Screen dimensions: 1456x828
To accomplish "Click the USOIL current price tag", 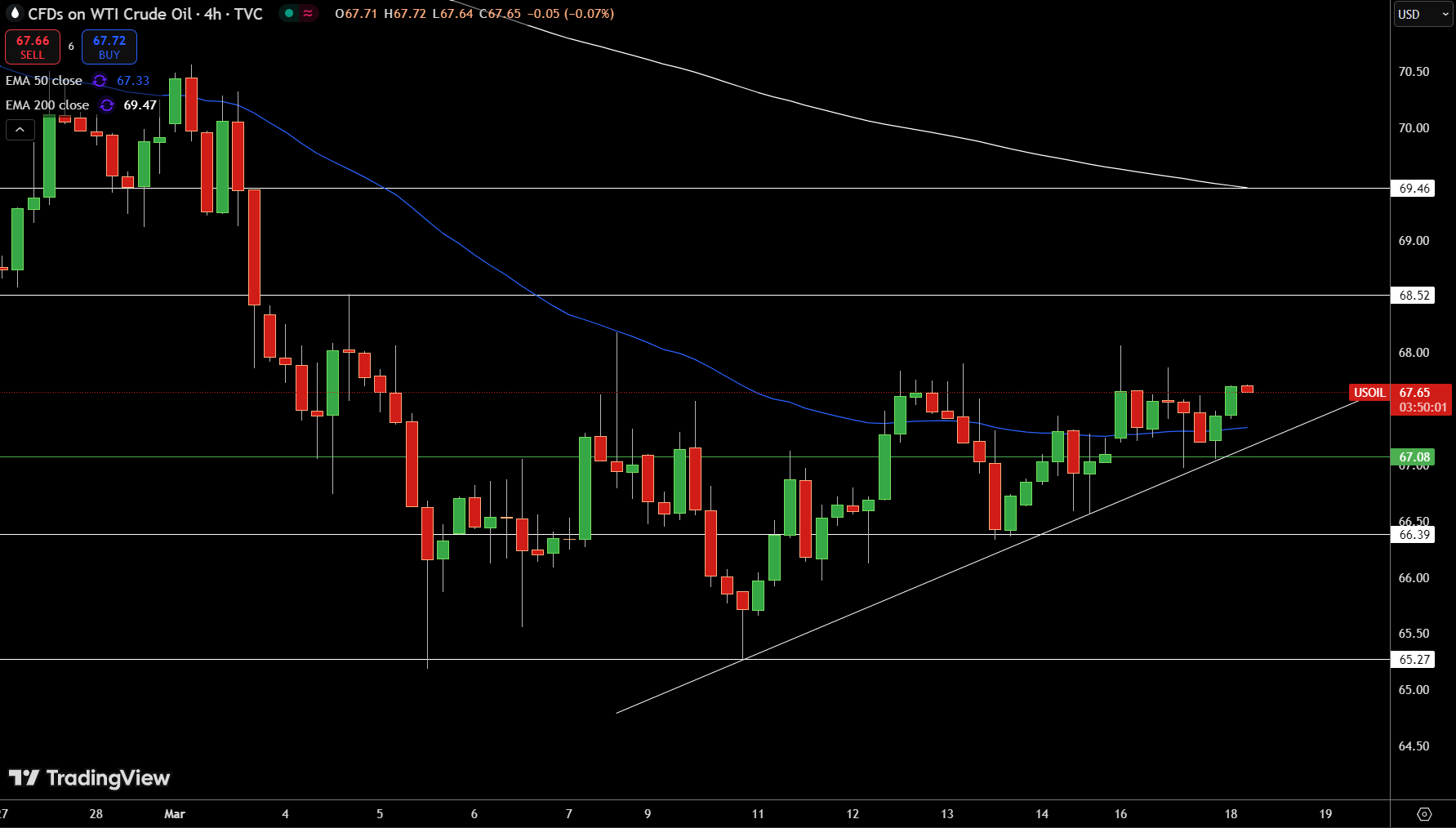I will tap(1369, 393).
